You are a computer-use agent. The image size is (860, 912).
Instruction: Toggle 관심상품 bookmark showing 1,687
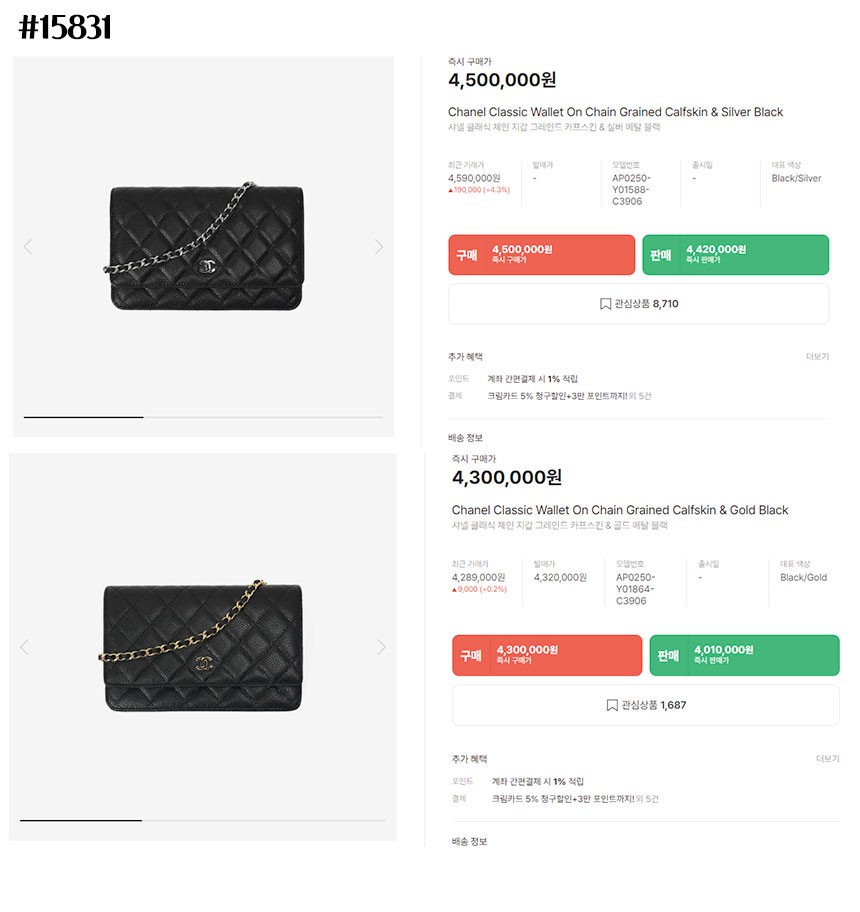coord(645,705)
